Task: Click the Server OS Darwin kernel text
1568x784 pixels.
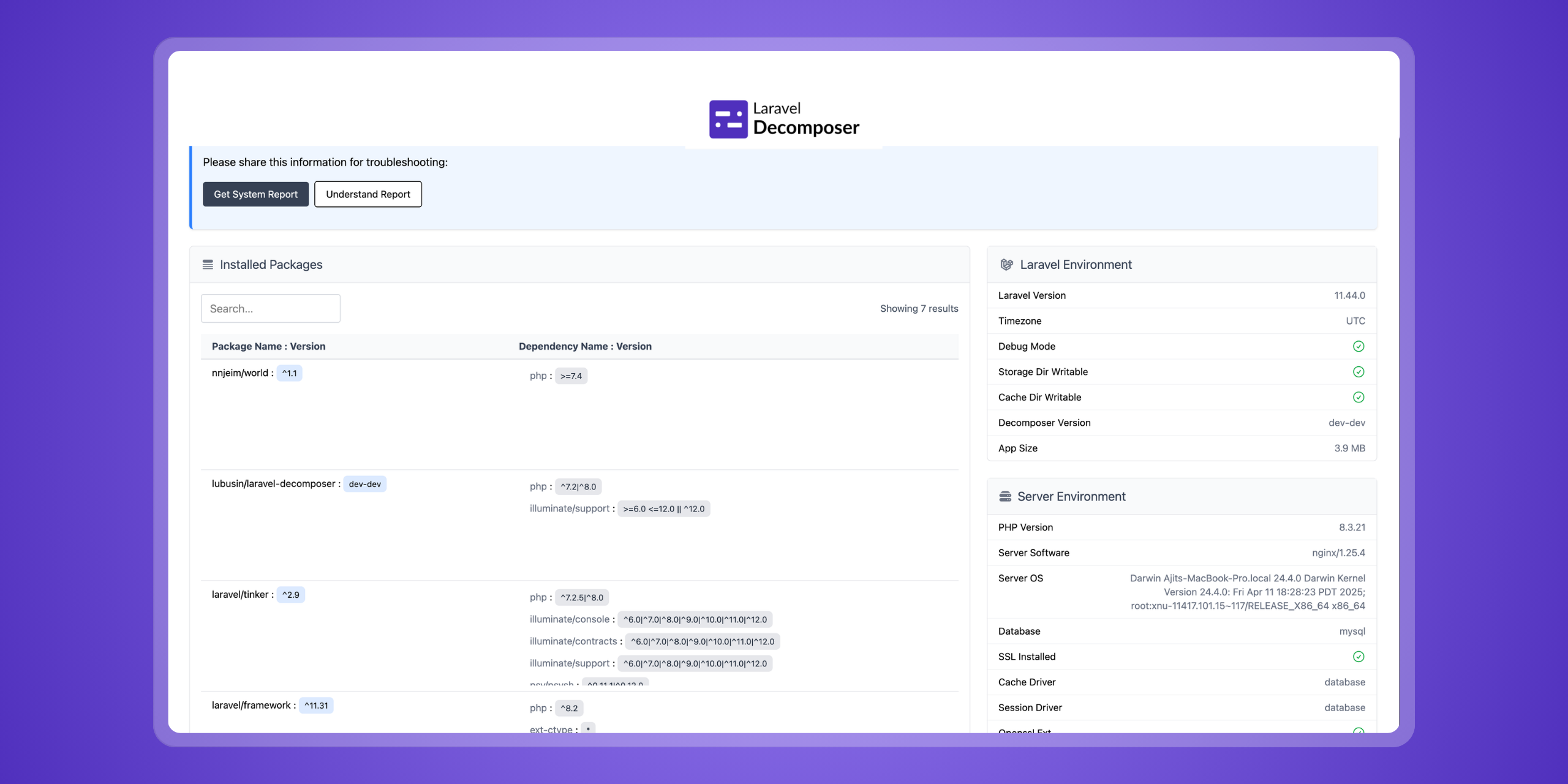Action: coord(1248,592)
